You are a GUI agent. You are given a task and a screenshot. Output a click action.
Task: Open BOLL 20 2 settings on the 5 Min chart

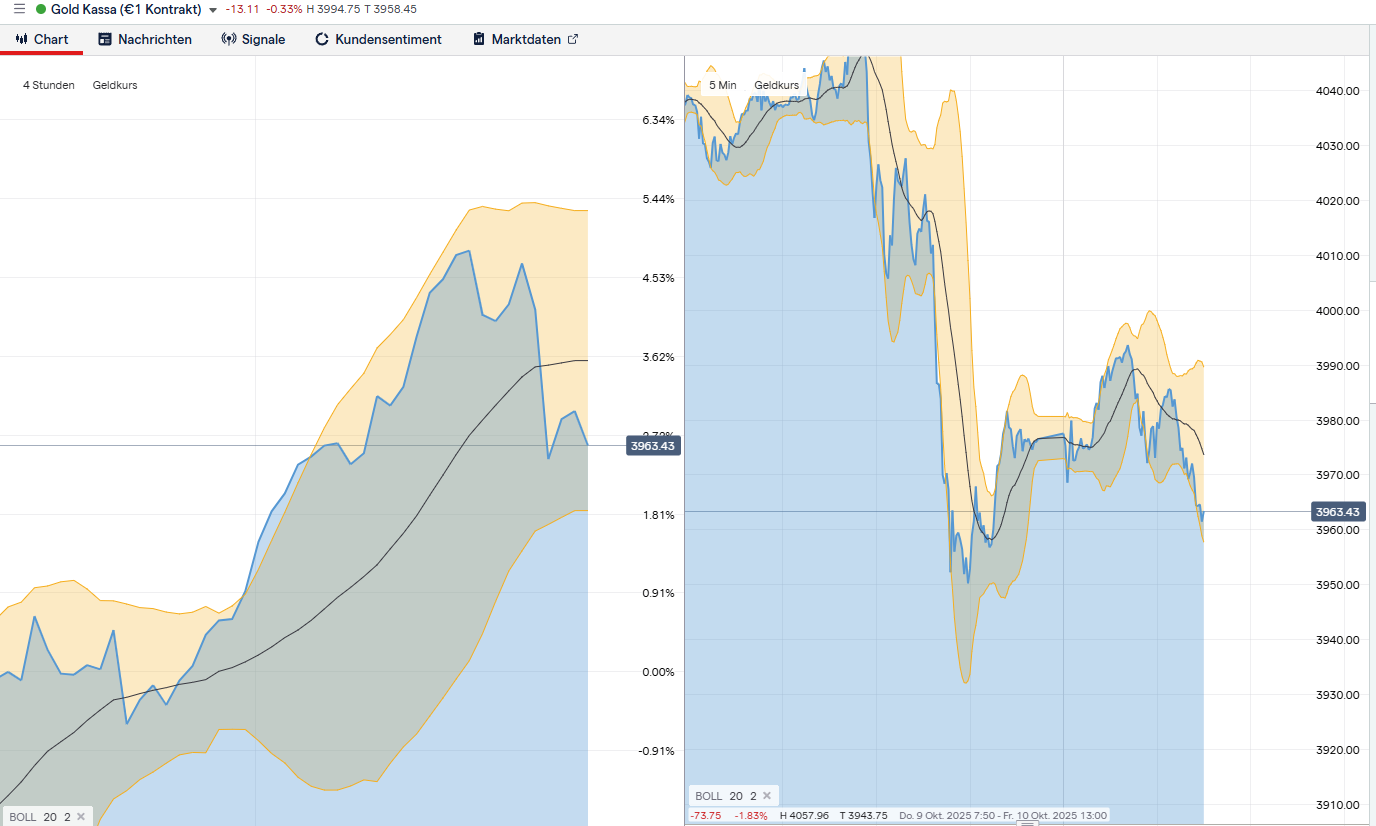726,796
